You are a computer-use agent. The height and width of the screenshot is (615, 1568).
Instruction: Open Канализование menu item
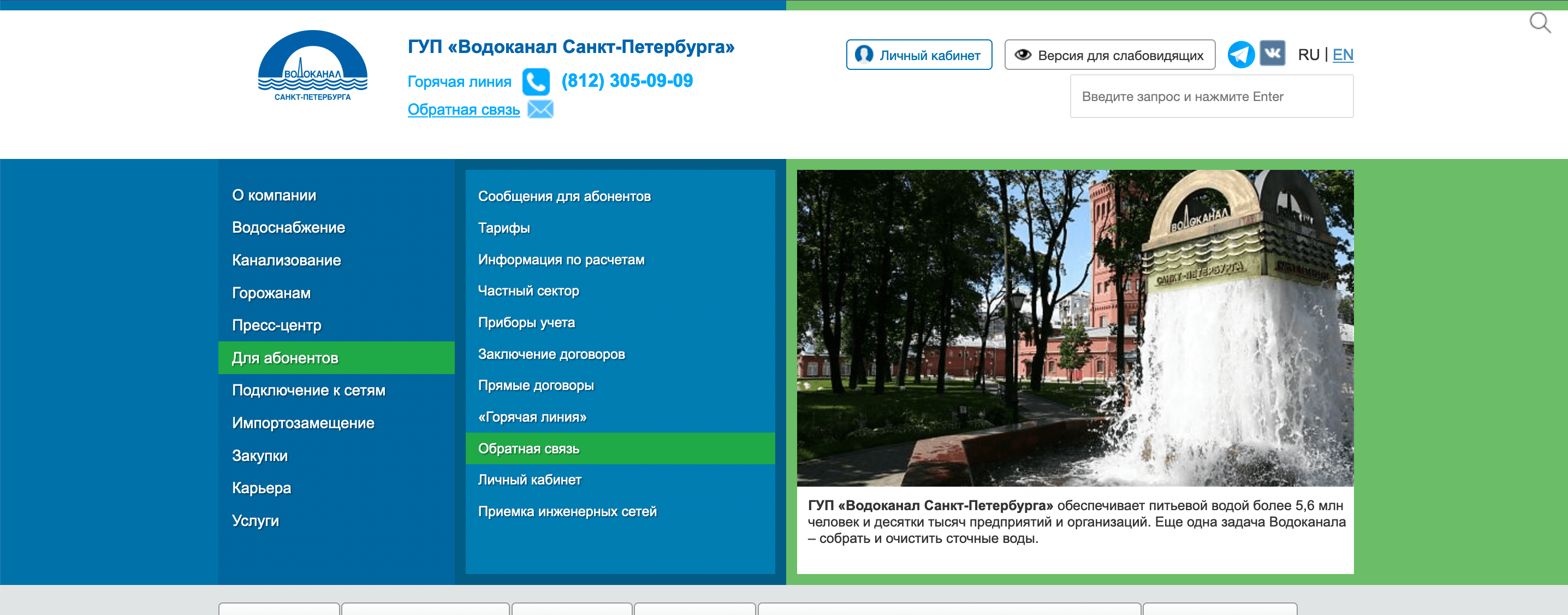(286, 260)
